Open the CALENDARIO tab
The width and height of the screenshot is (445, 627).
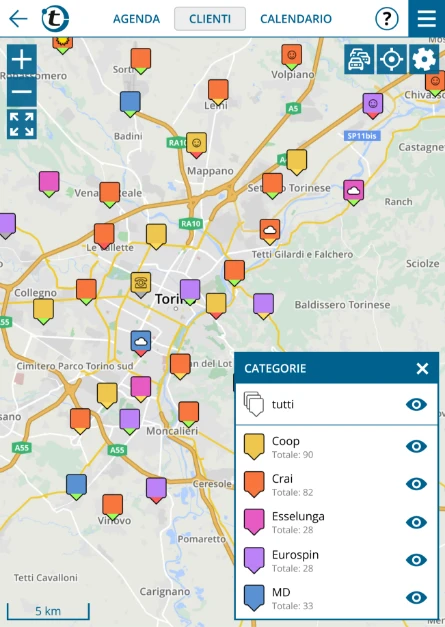tap(296, 19)
